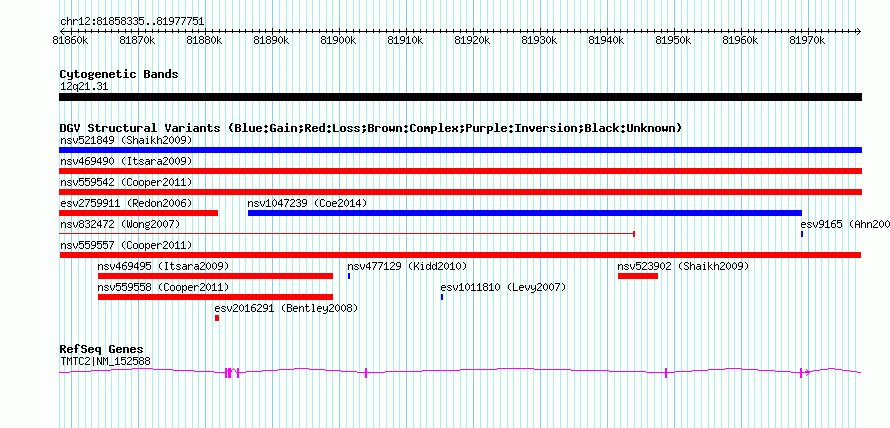Select the red nsv559557 Cooper2011 bar
The width and height of the screenshot is (890, 428).
pos(460,255)
